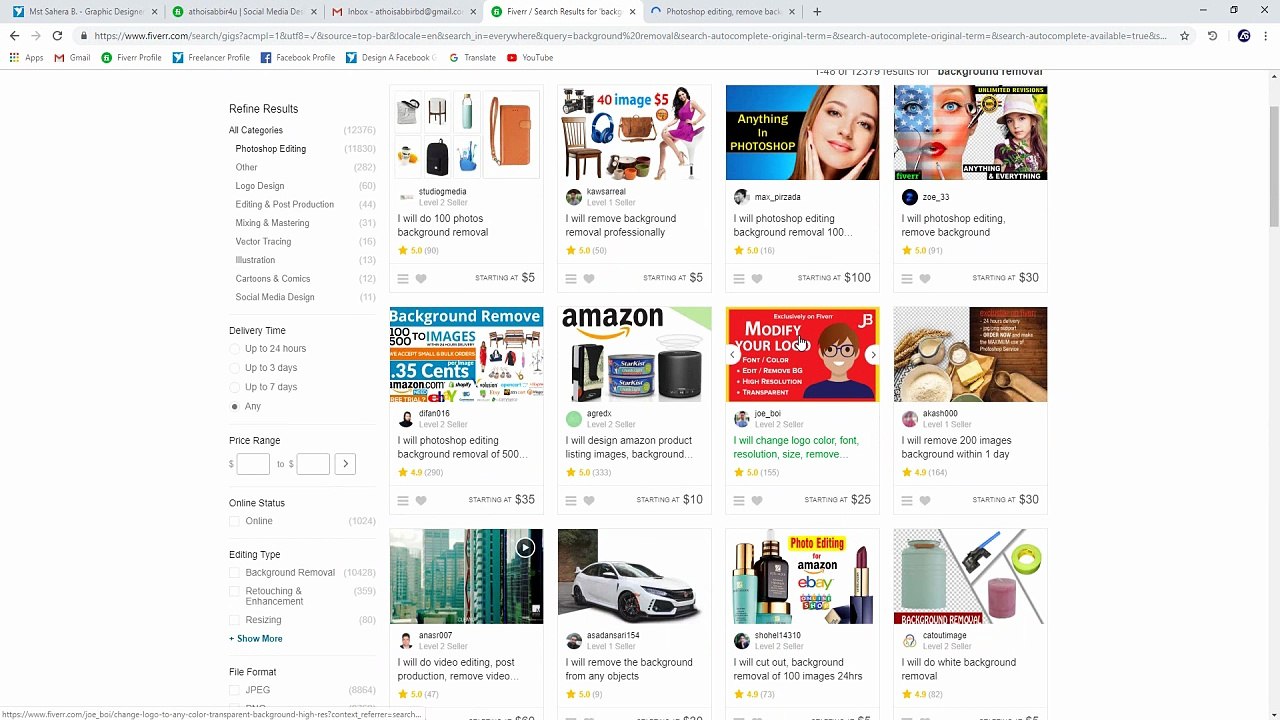Favorite the joe_boi gig with heart icon
The image size is (1280, 720).
757,501
